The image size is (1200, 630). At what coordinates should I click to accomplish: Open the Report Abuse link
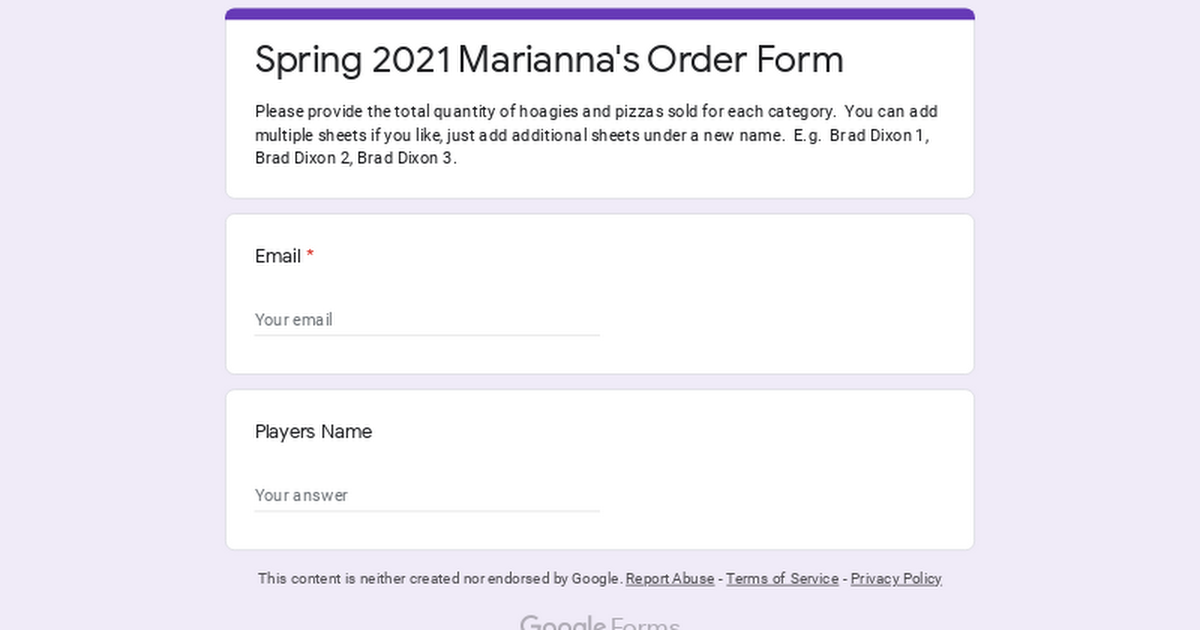pyautogui.click(x=670, y=579)
